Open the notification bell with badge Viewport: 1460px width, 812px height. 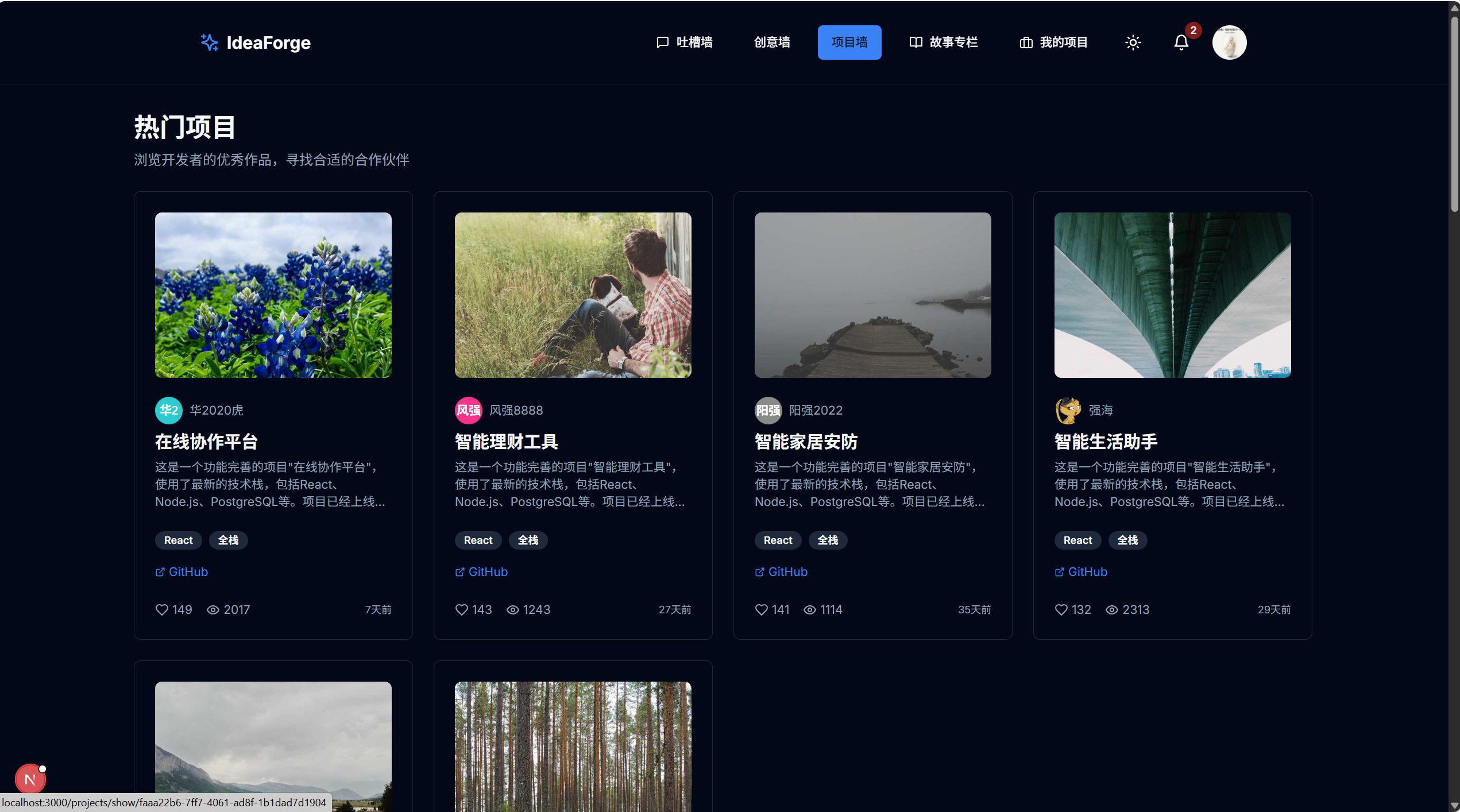click(1181, 42)
